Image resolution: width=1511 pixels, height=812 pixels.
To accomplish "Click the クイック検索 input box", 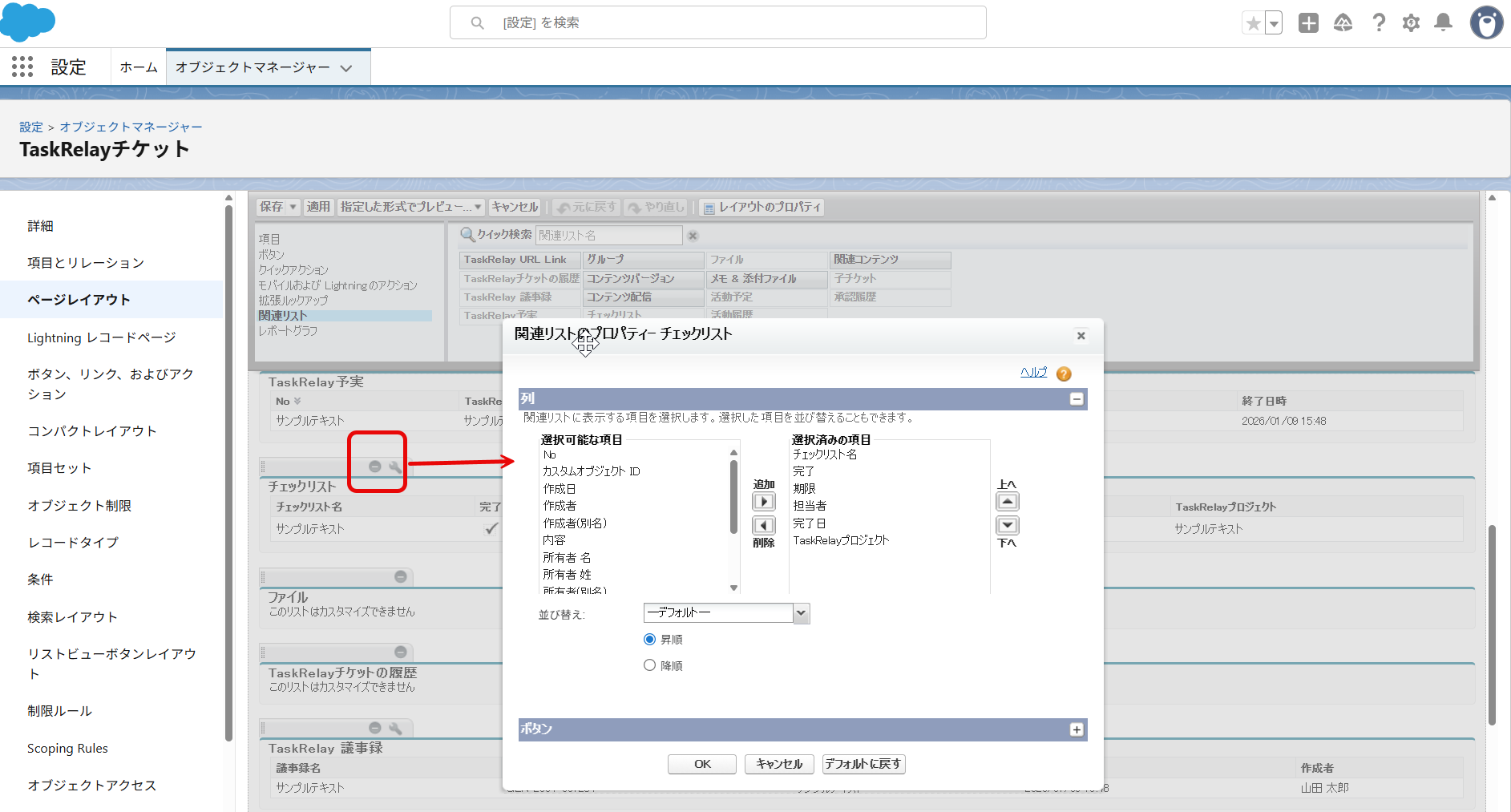I will (x=608, y=236).
